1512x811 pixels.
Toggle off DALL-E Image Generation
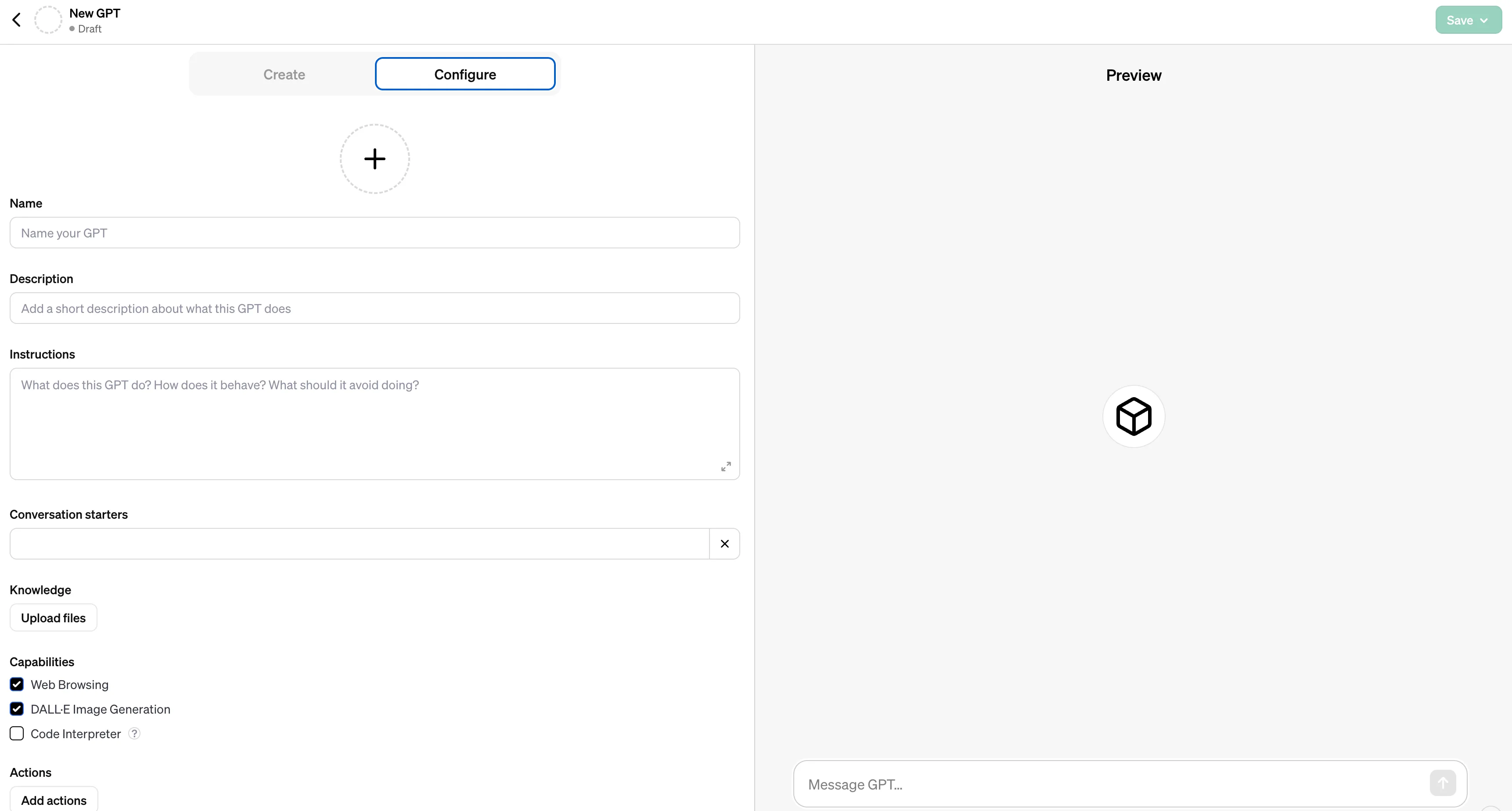click(17, 709)
